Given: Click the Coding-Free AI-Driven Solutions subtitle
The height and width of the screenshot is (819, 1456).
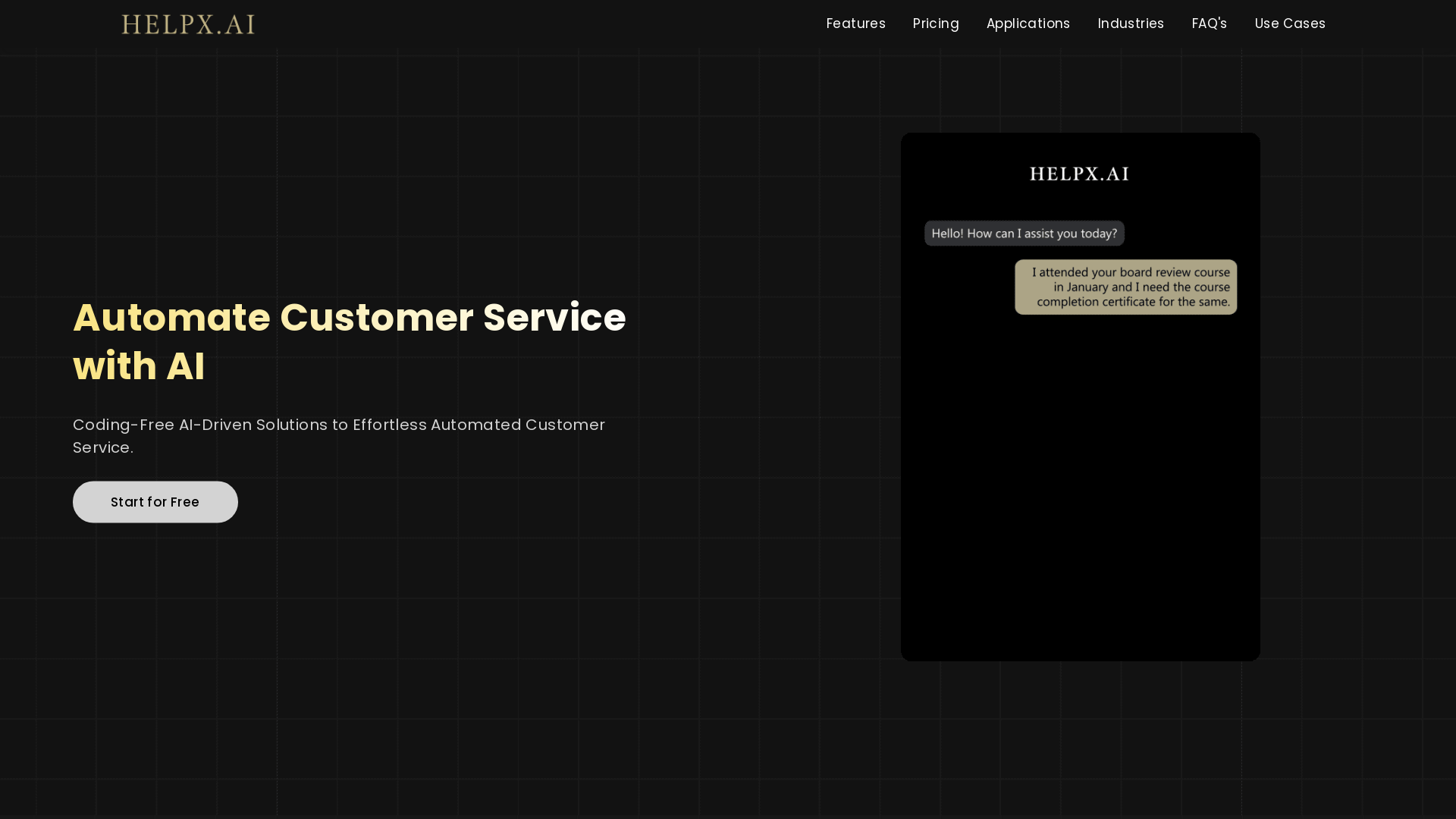Looking at the screenshot, I should click(x=339, y=436).
